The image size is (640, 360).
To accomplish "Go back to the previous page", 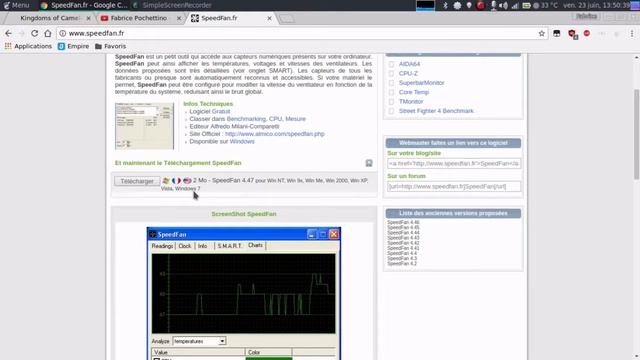I will point(8,33).
